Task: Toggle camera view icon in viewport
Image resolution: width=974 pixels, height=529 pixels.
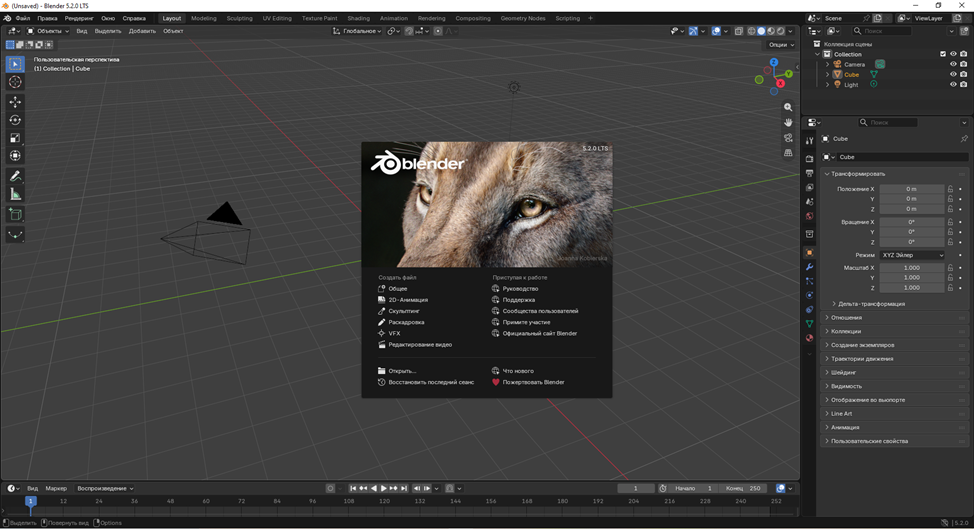Action: click(x=788, y=138)
